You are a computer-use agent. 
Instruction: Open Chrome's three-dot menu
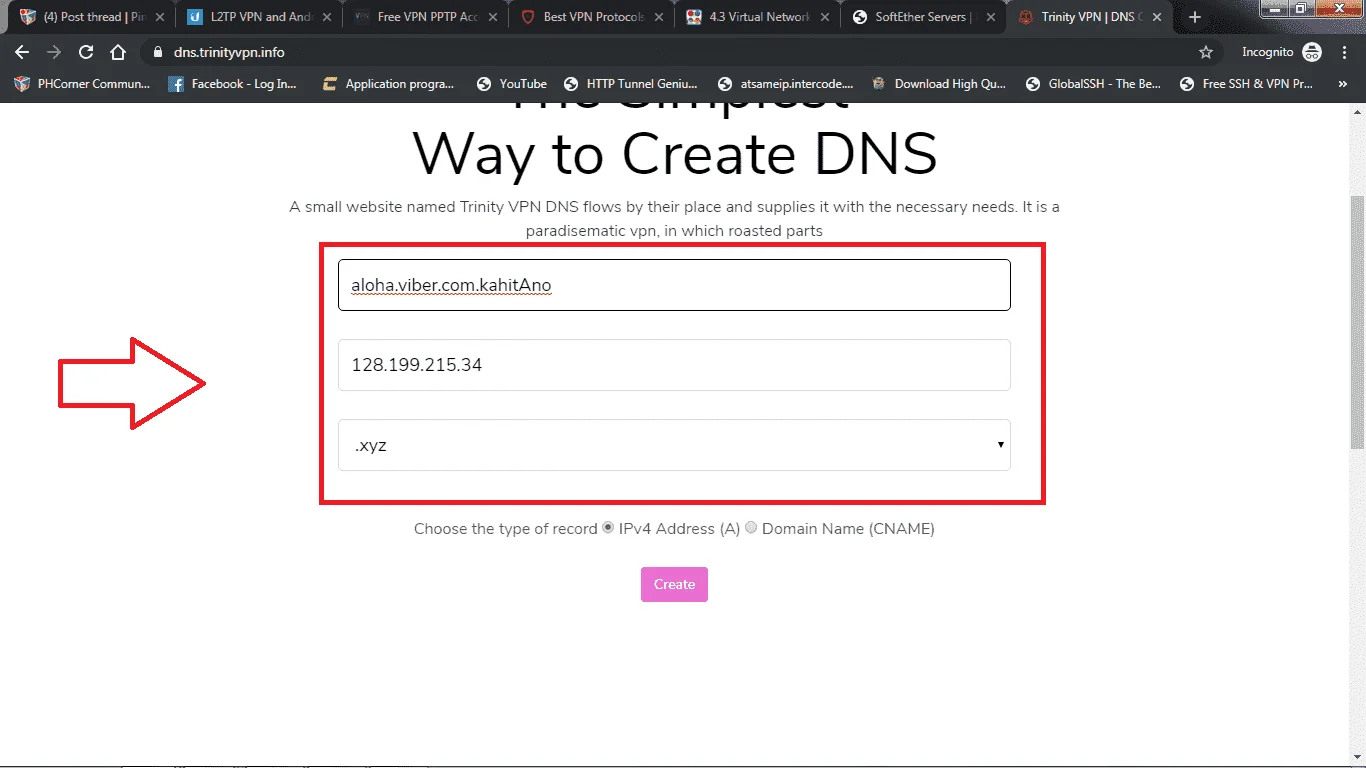click(x=1346, y=52)
